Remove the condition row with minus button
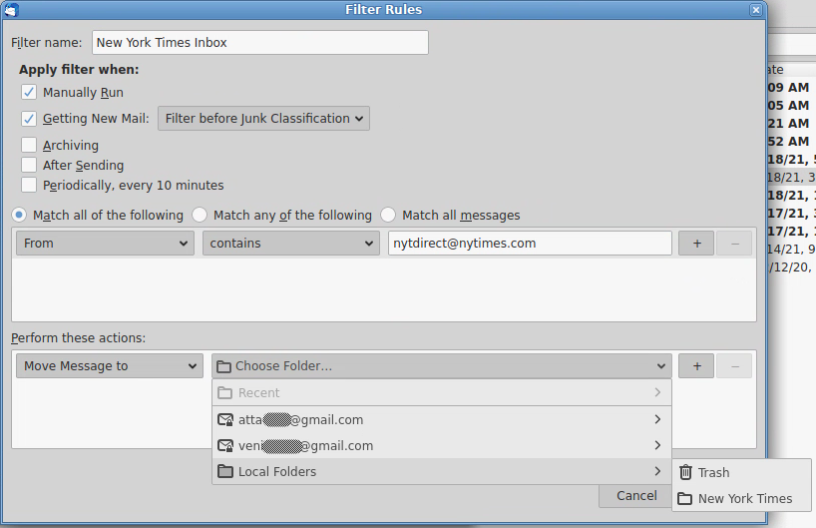Image resolution: width=816 pixels, height=528 pixels. click(734, 243)
